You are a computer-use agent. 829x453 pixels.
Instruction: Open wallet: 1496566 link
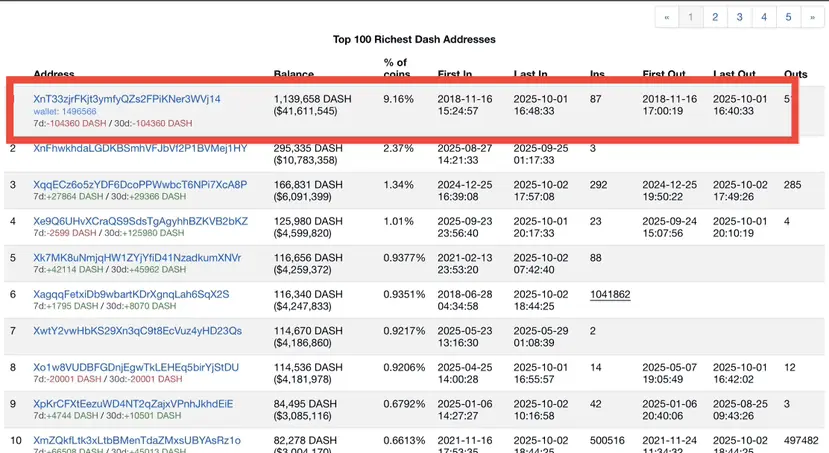coord(65,112)
